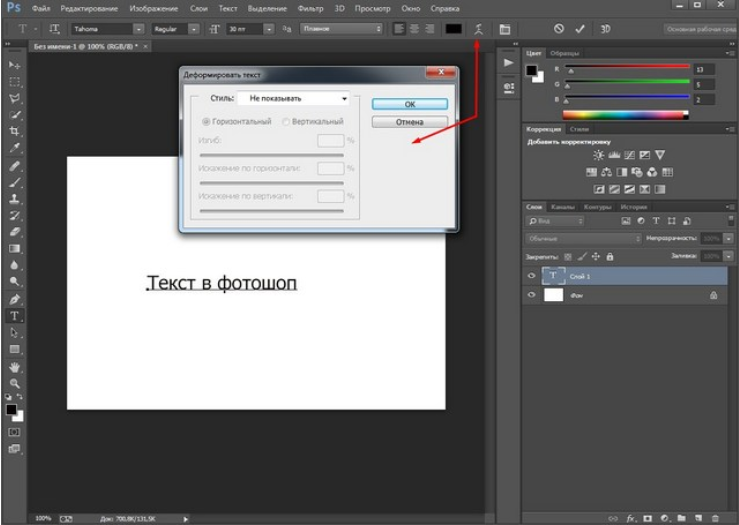Click the black text color swatch
Image resolution: width=739 pixels, height=525 pixels.
[x=453, y=29]
